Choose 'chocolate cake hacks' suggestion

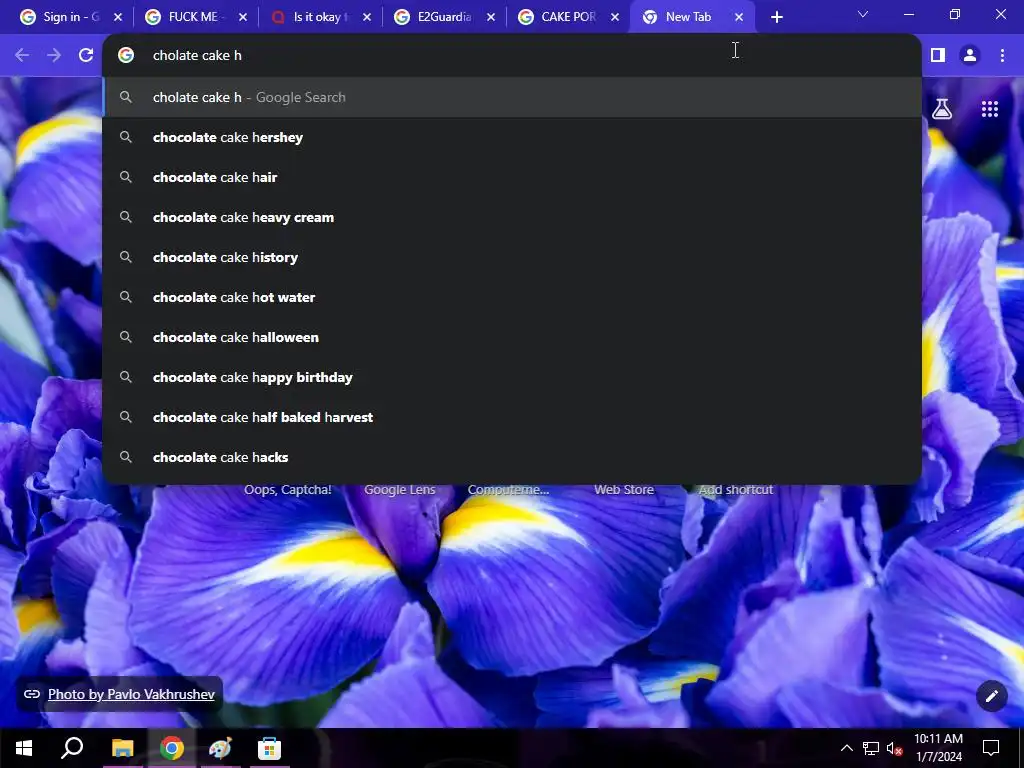tap(512, 457)
